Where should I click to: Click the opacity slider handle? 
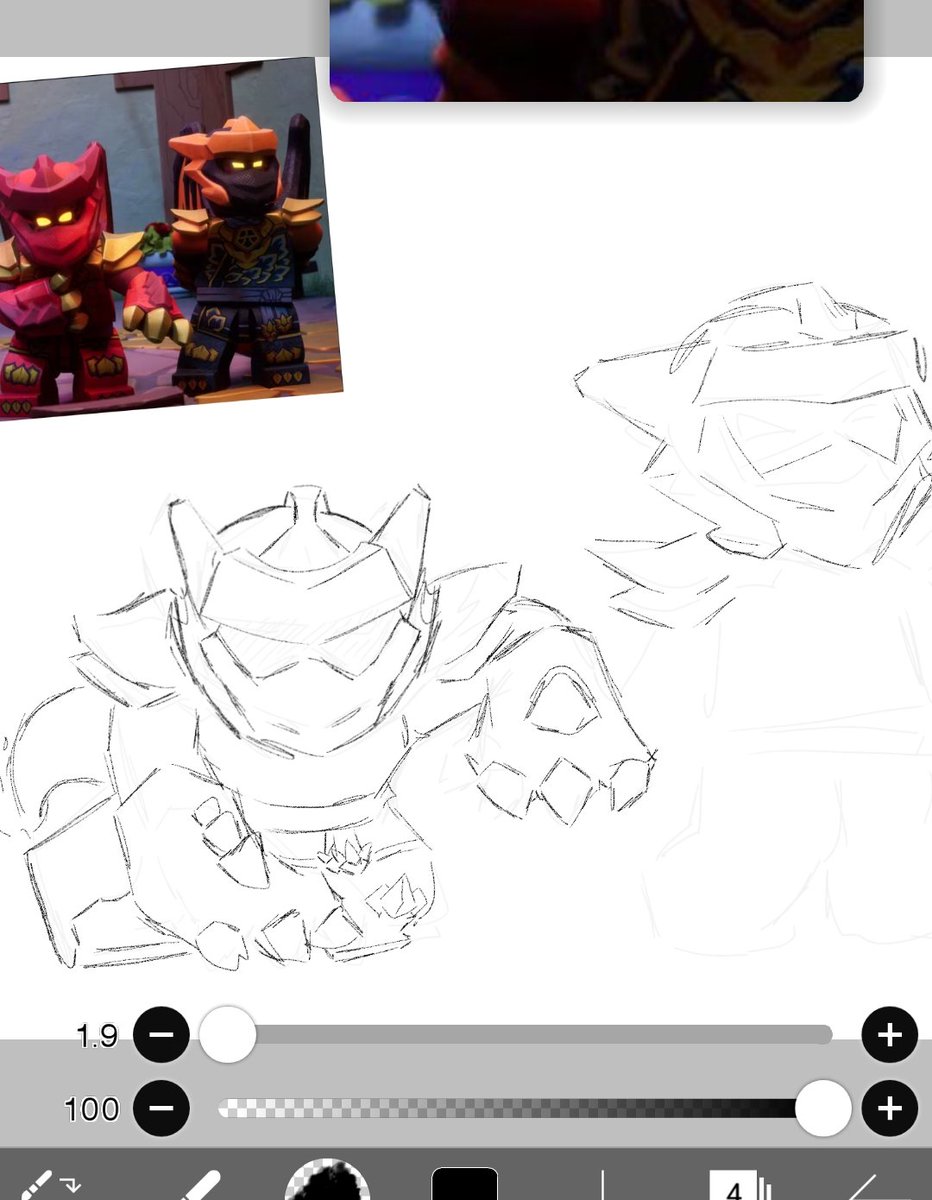823,1108
